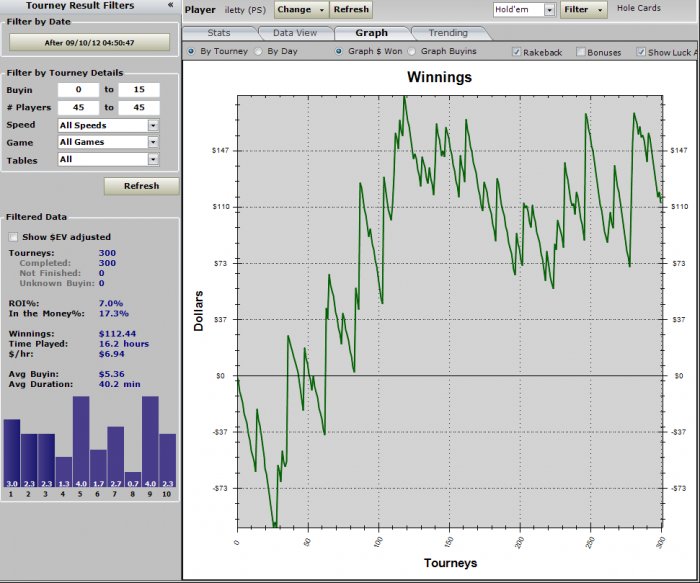
Task: Open the Trending tab
Action: click(x=447, y=33)
